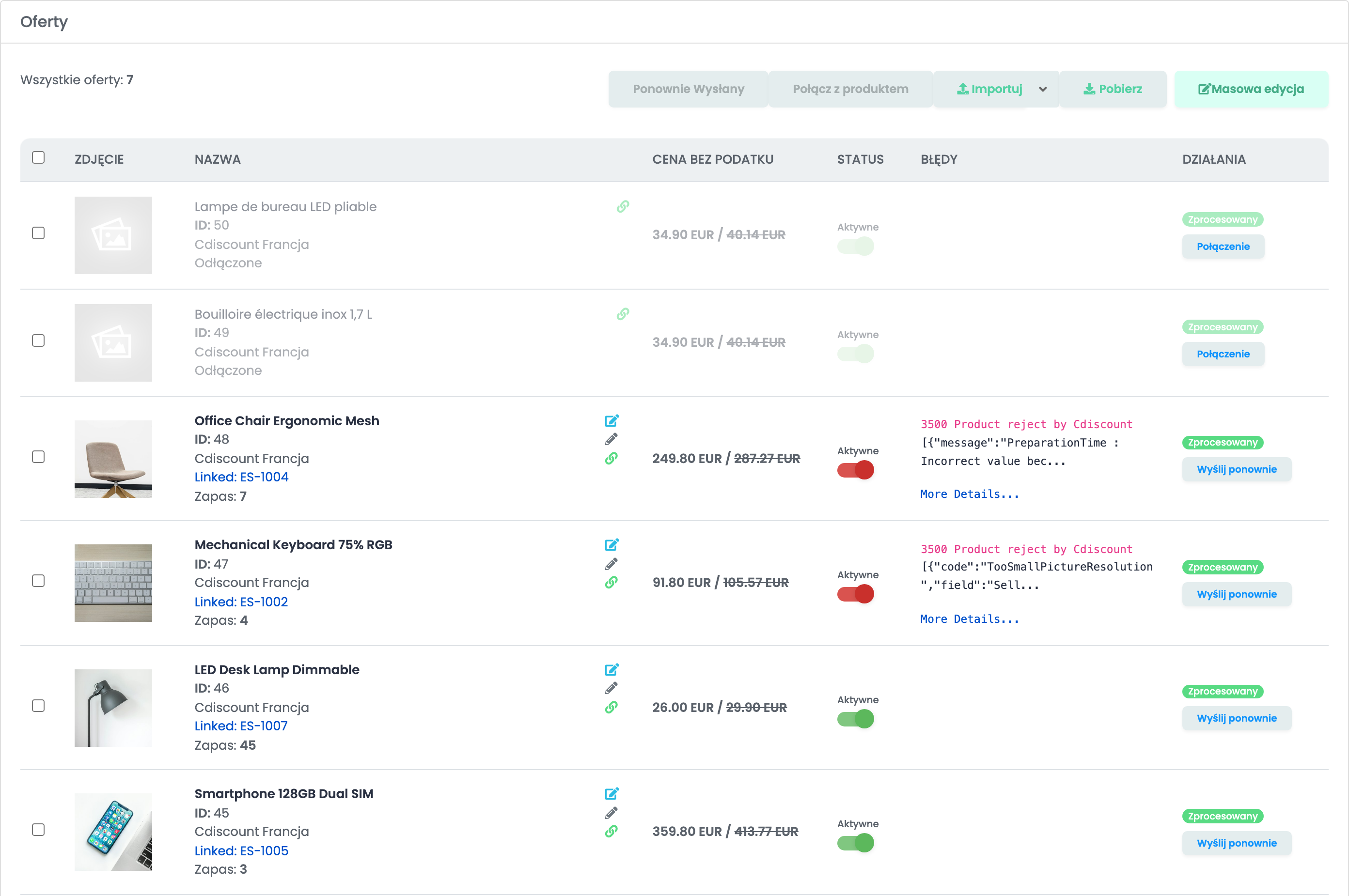
Task: Click the link icon for Lampe de bureau
Action: [623, 206]
